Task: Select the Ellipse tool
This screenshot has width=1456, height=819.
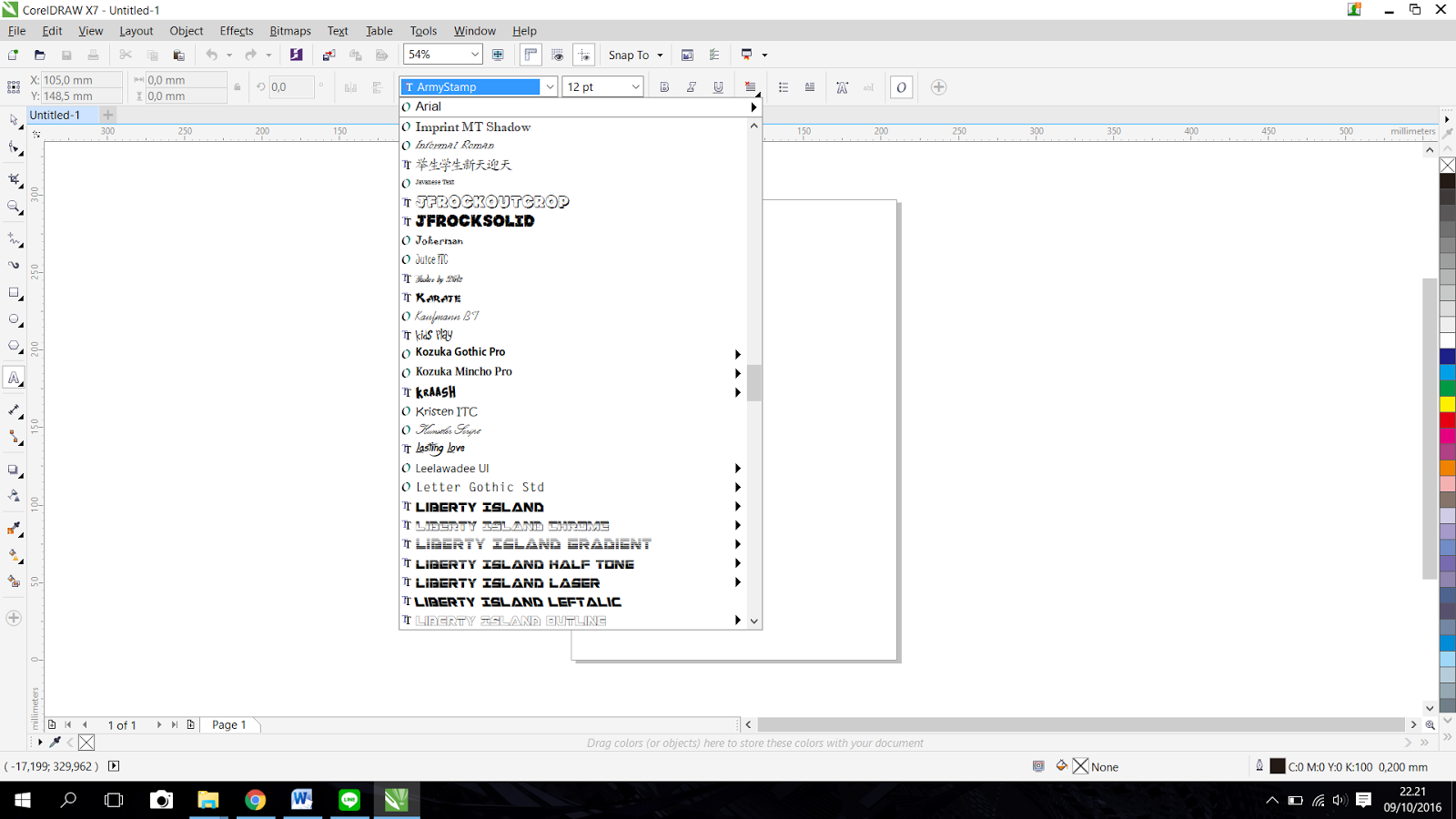Action: click(14, 319)
